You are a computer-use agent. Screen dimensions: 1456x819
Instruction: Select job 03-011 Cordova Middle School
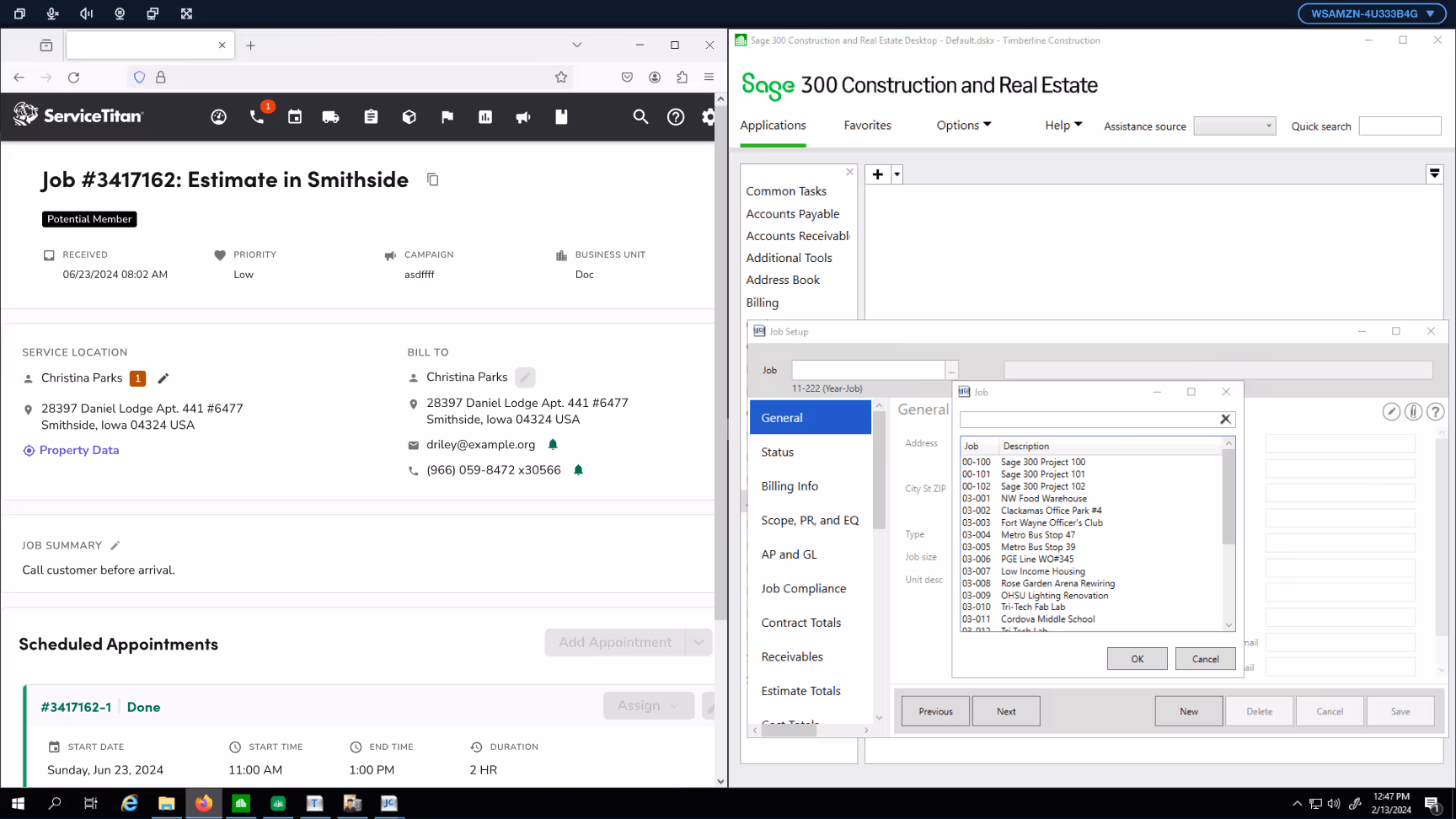pos(1091,619)
